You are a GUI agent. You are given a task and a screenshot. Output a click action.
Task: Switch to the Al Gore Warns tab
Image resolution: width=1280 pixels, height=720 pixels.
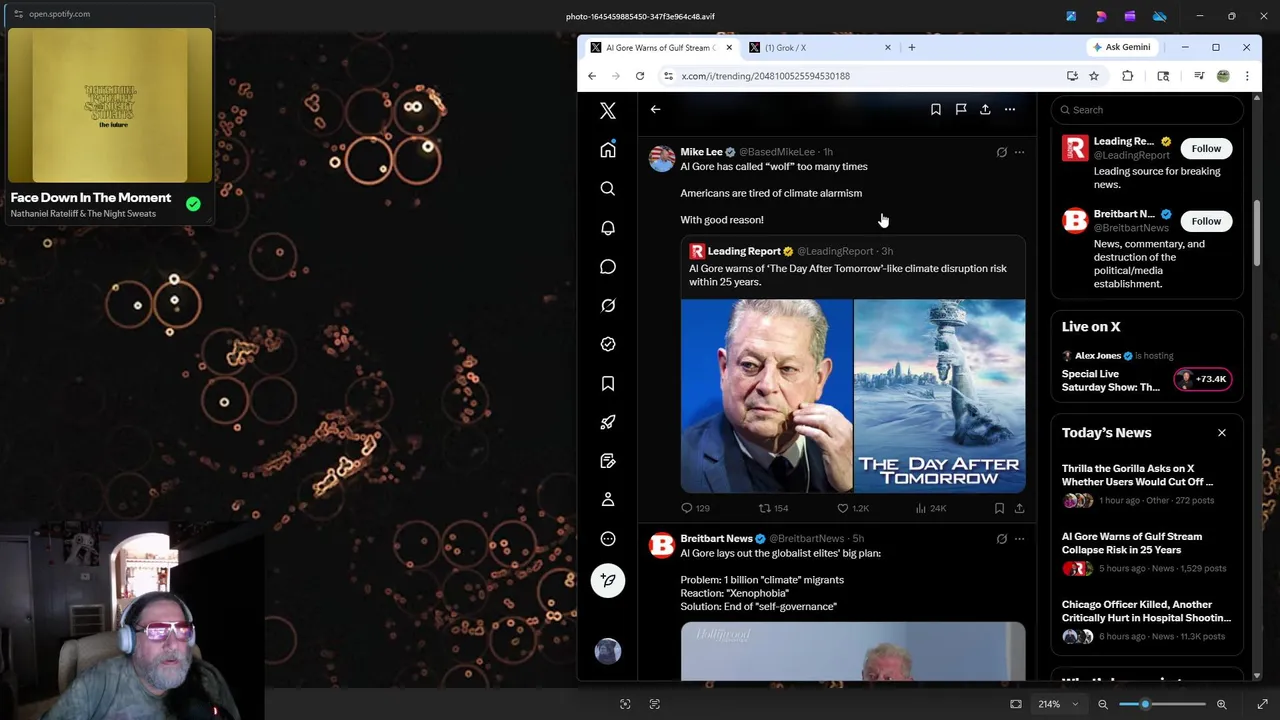[x=659, y=47]
